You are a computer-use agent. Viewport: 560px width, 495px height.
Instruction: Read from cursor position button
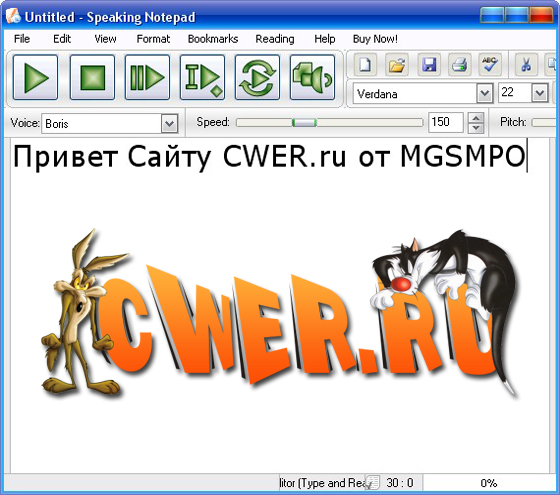pos(202,77)
